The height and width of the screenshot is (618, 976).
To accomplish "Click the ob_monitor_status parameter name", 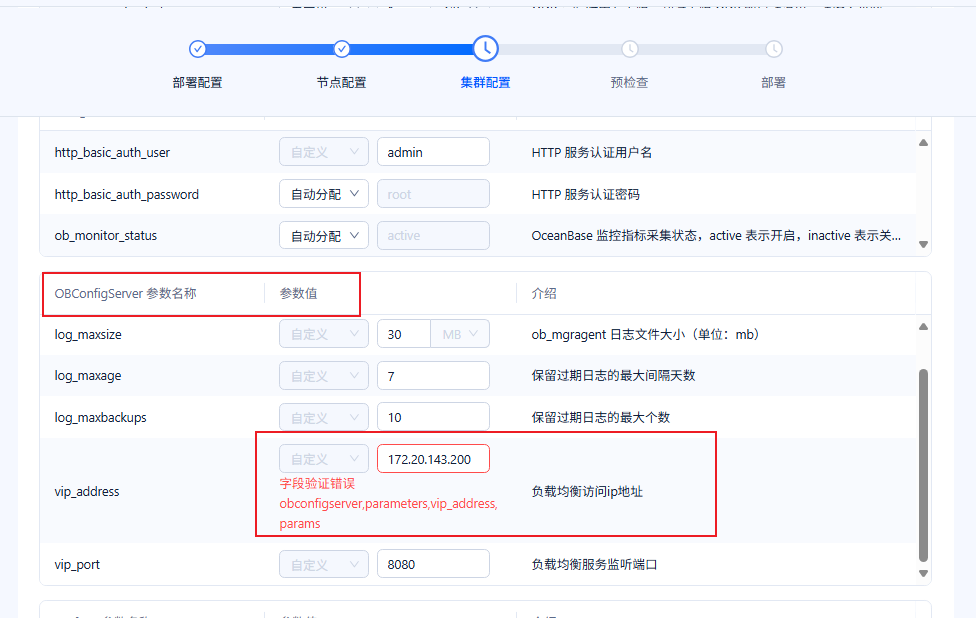I will click(106, 235).
